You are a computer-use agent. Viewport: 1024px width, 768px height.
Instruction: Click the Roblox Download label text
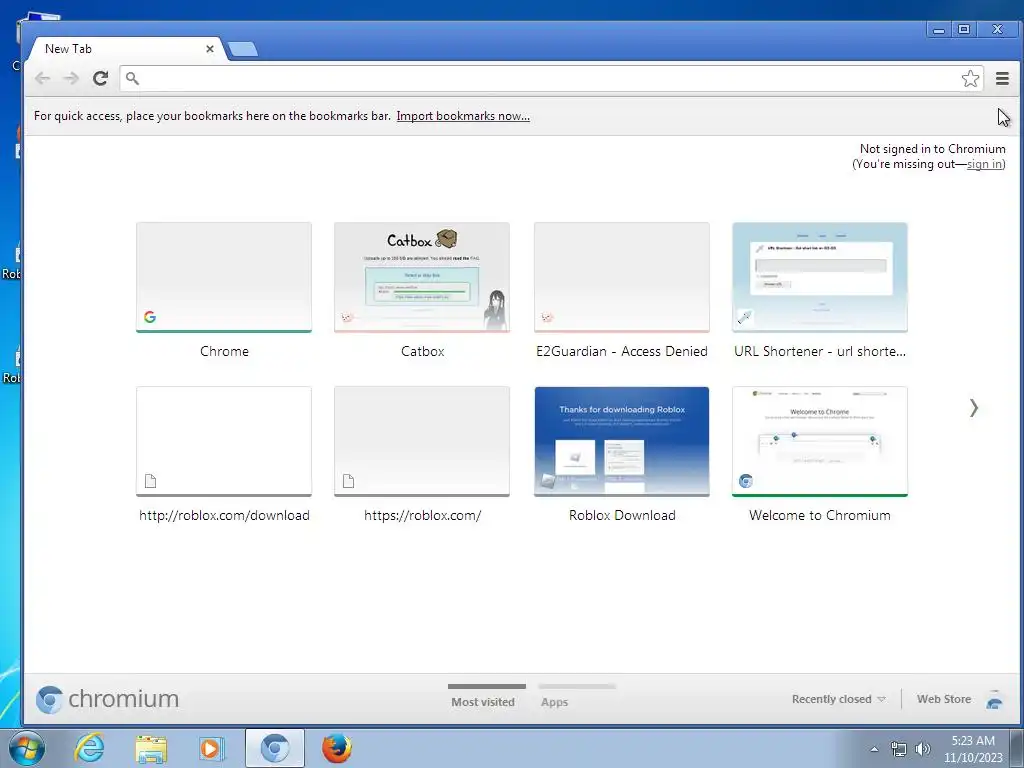(622, 515)
